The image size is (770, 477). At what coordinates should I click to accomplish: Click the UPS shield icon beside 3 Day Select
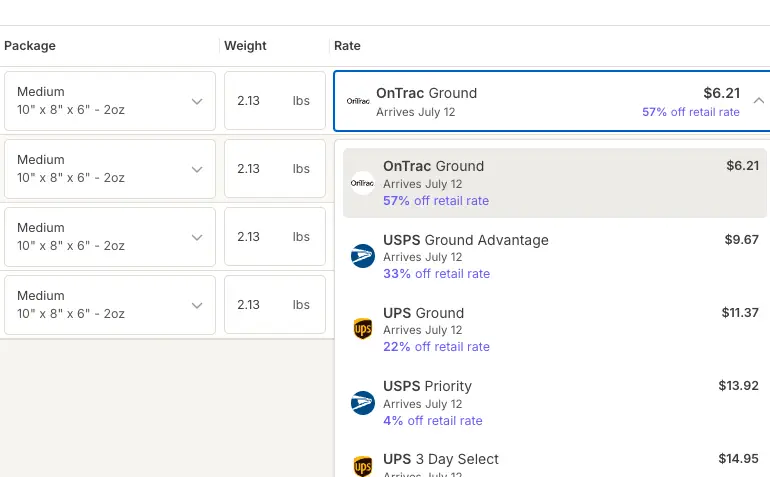(363, 466)
